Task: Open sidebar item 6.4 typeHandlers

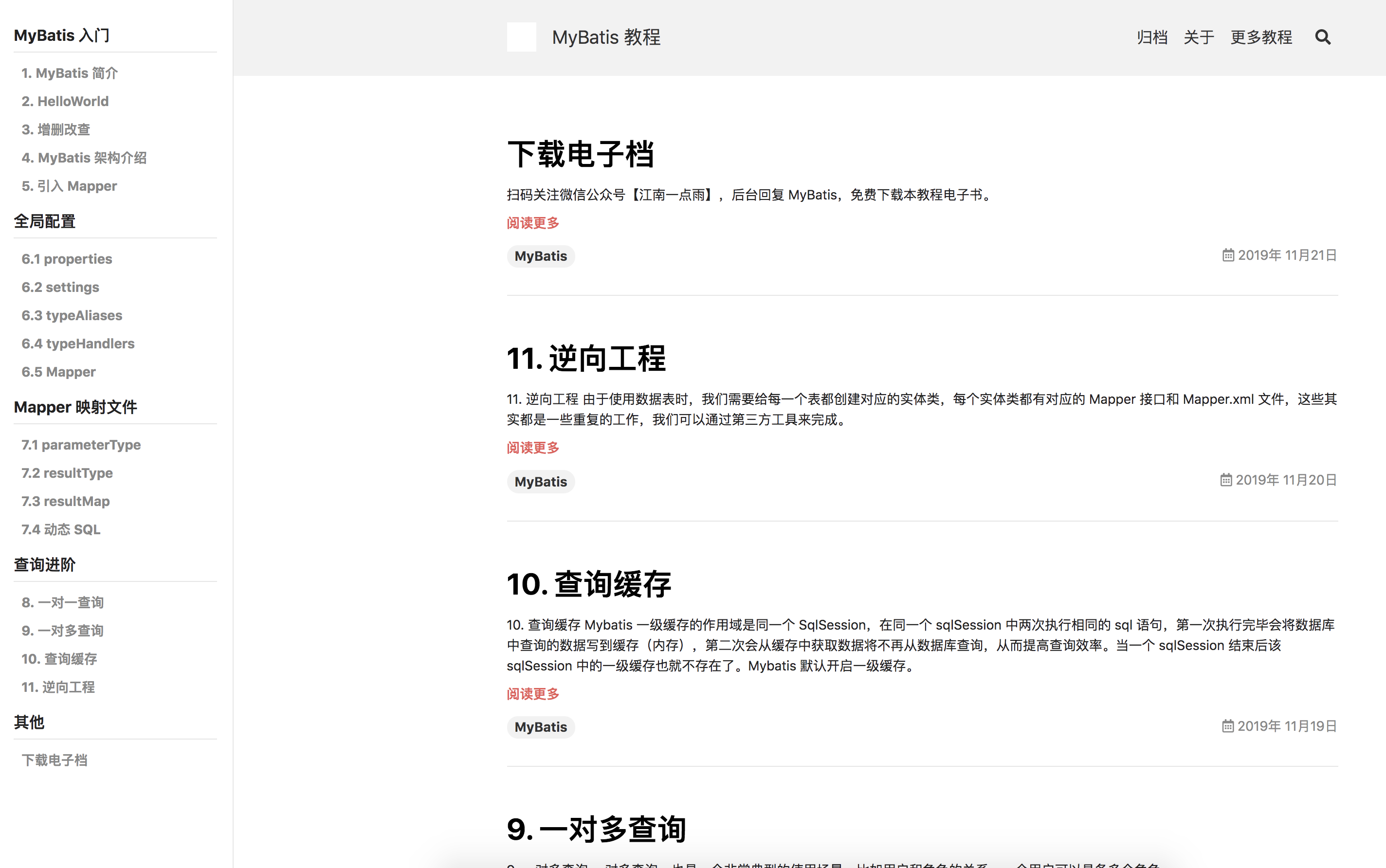Action: tap(78, 344)
